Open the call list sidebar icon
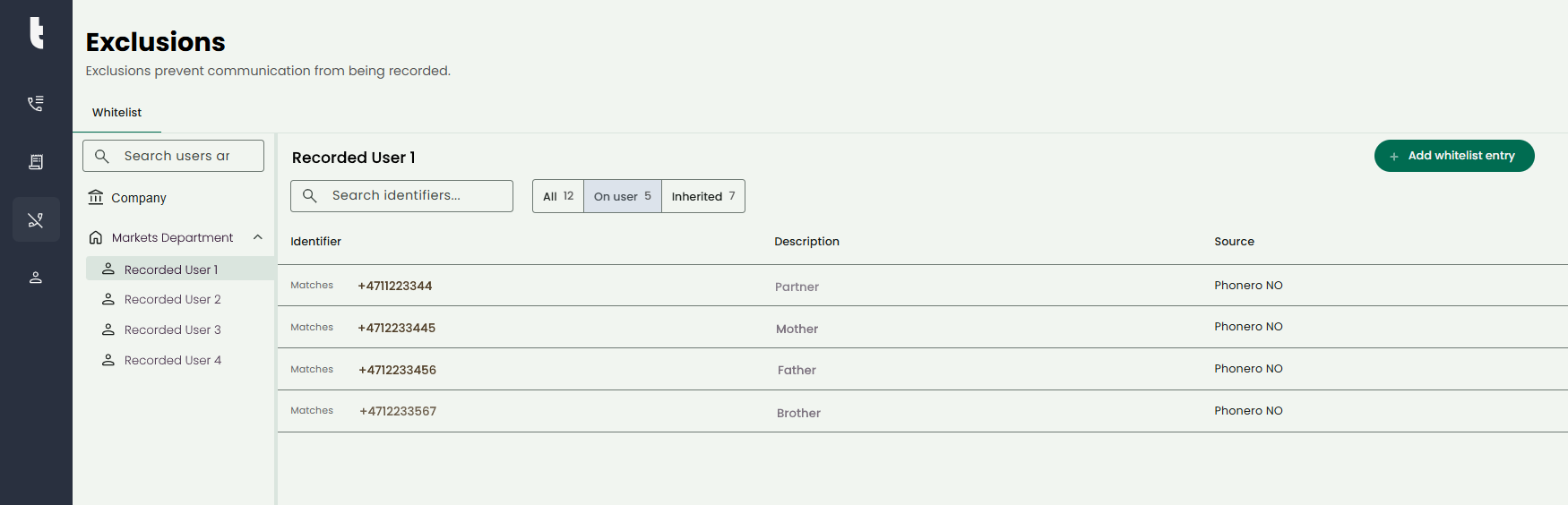 (36, 103)
